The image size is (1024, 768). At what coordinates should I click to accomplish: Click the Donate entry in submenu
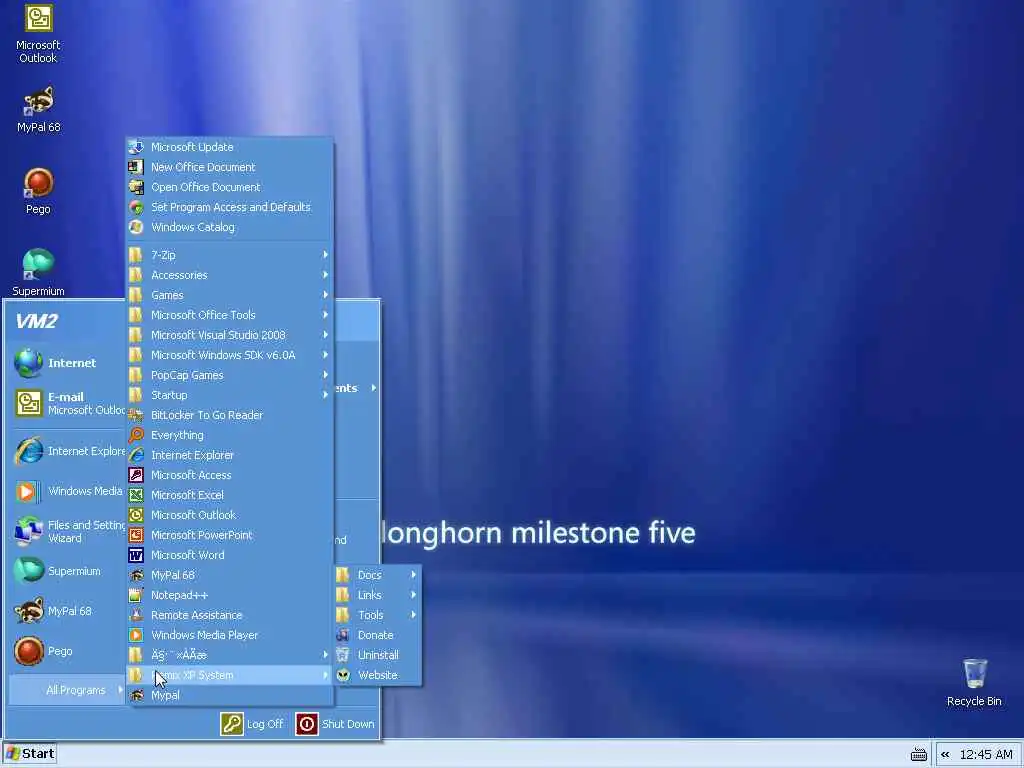tap(377, 635)
